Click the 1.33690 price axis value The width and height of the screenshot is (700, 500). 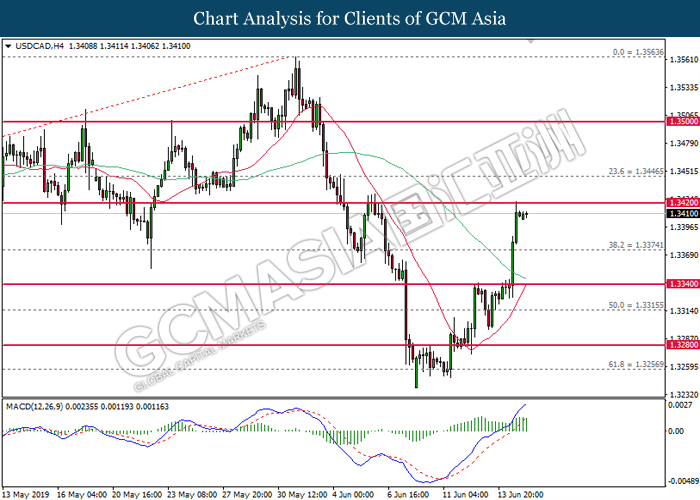point(684,255)
